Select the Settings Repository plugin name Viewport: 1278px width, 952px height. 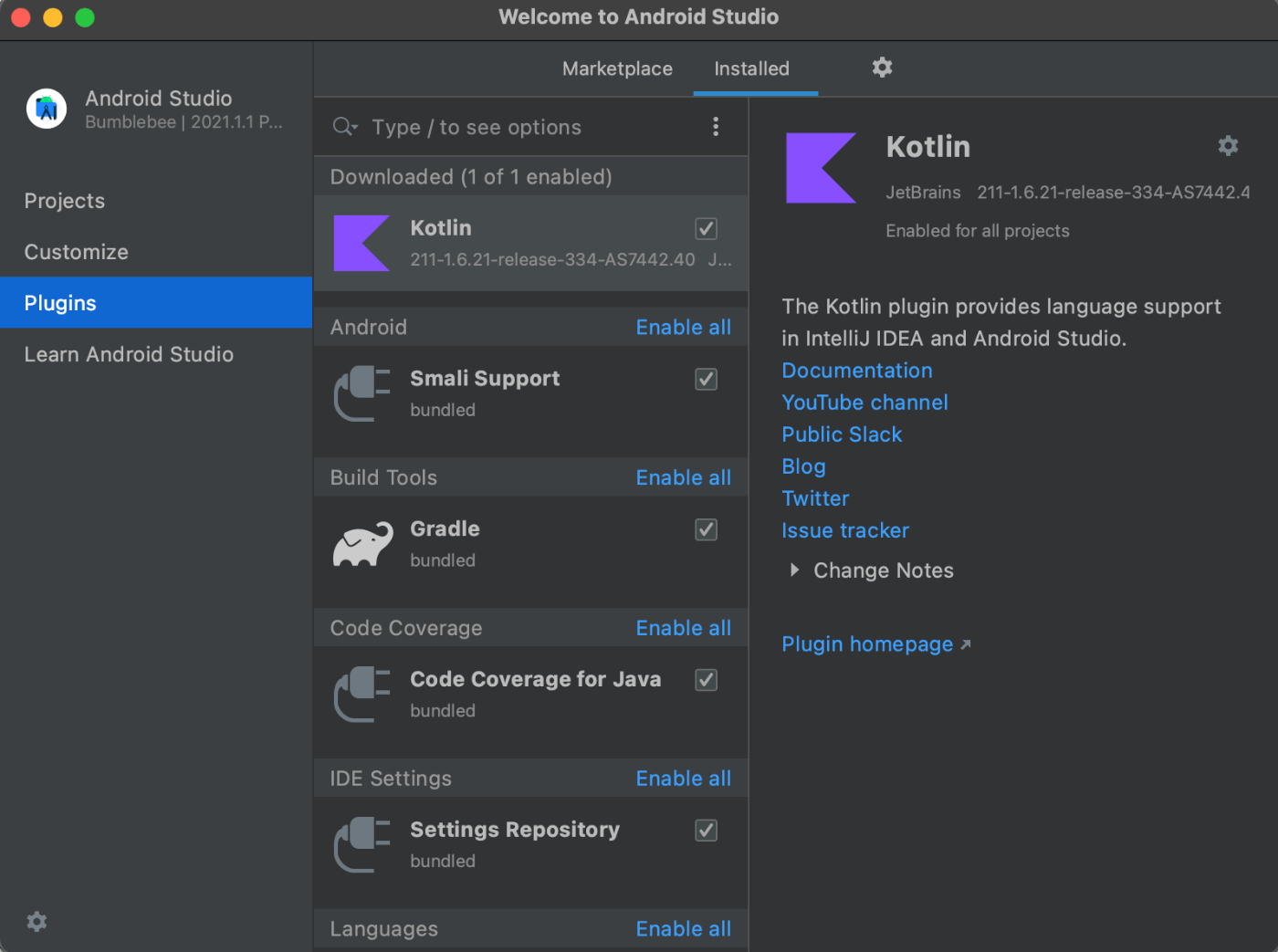click(x=515, y=830)
